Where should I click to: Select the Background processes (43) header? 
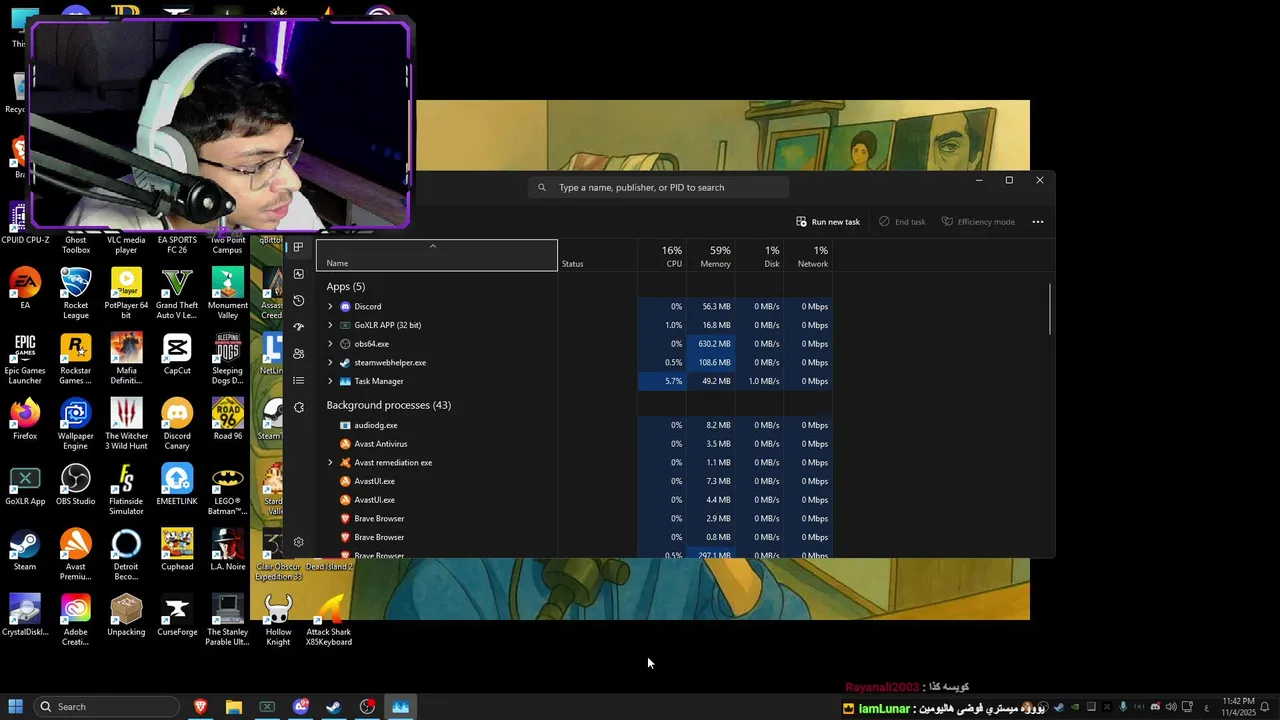(388, 405)
